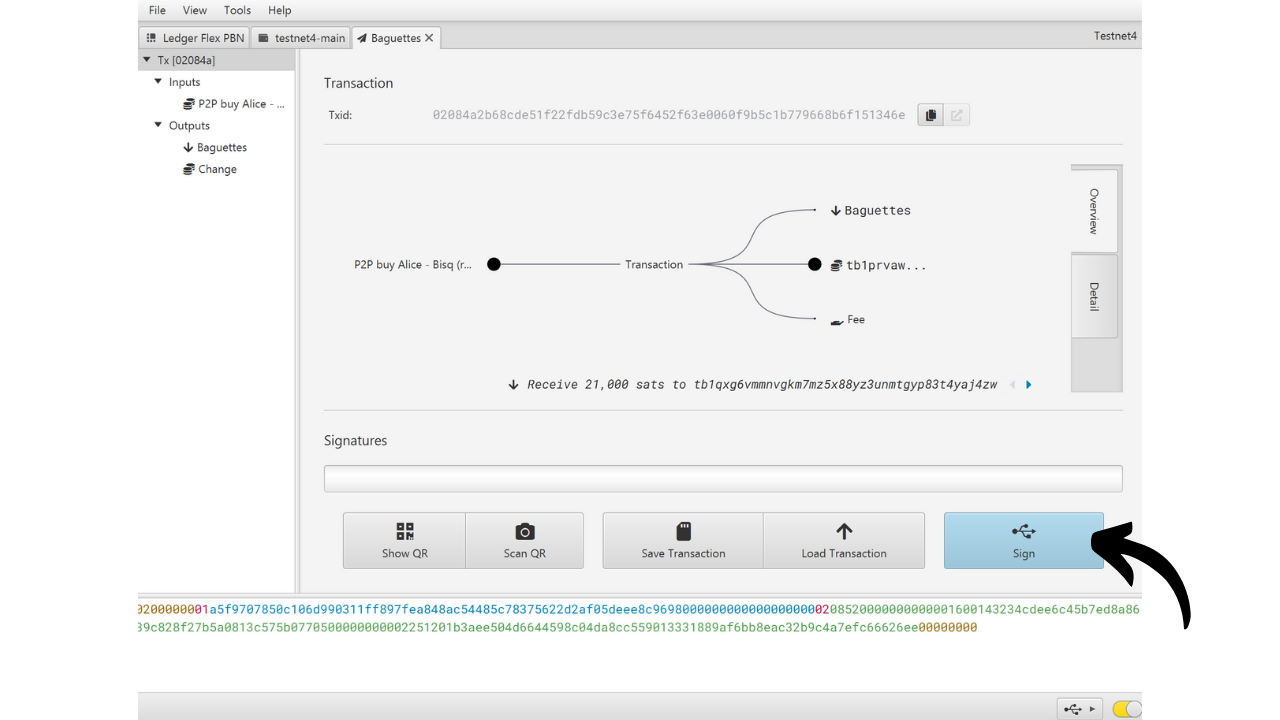Collapse the Outputs tree section
The height and width of the screenshot is (720, 1280).
click(x=158, y=126)
